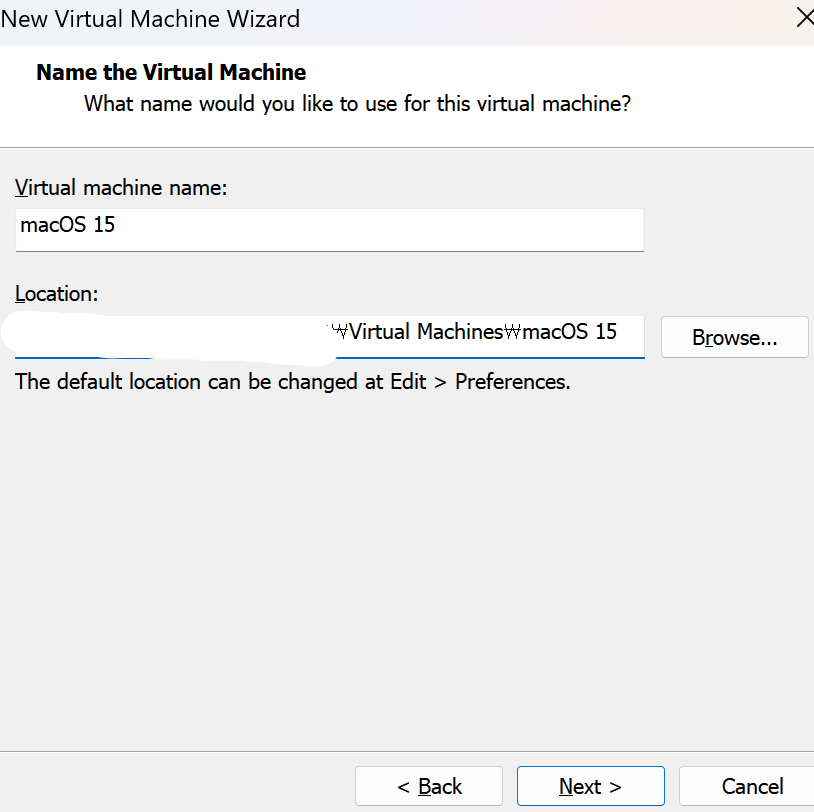814x812 pixels.
Task: Click the "New Virtual Machine Wizard" title text
Action: 150,18
